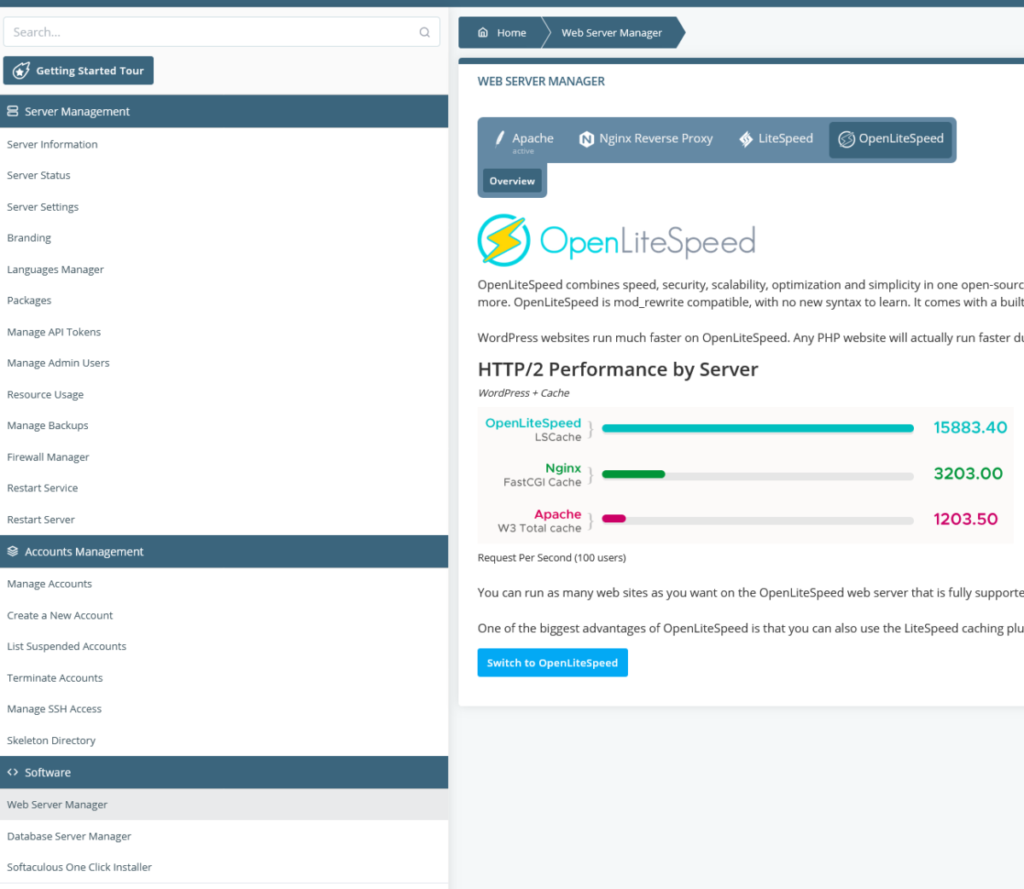Click the Software code brackets icon
Image resolution: width=1024 pixels, height=889 pixels.
click(x=12, y=772)
